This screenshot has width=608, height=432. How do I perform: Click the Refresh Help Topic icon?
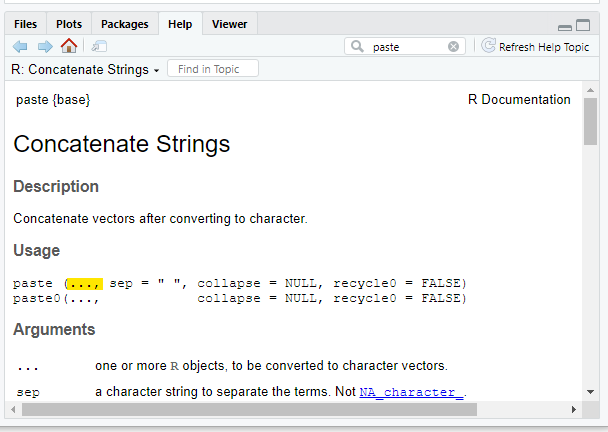488,46
